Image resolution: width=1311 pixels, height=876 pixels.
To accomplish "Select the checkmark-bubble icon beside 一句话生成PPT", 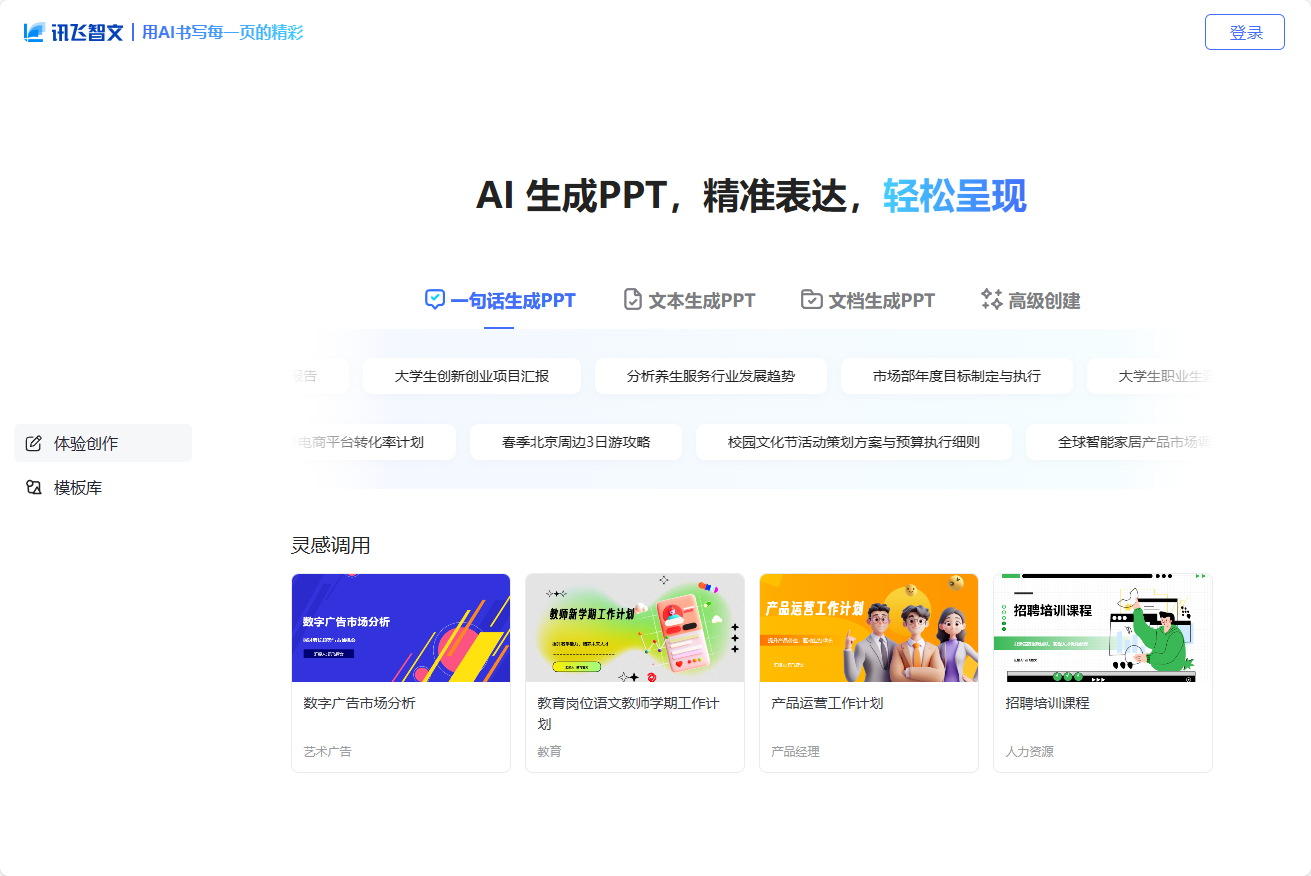I will [433, 299].
